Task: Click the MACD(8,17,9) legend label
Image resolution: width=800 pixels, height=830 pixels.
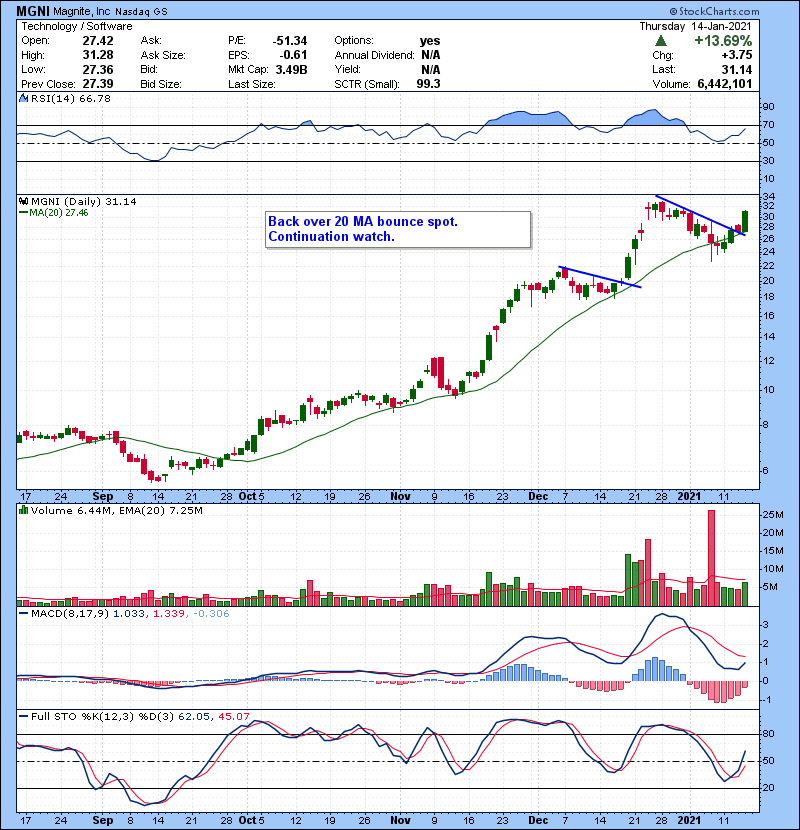Action: point(70,614)
